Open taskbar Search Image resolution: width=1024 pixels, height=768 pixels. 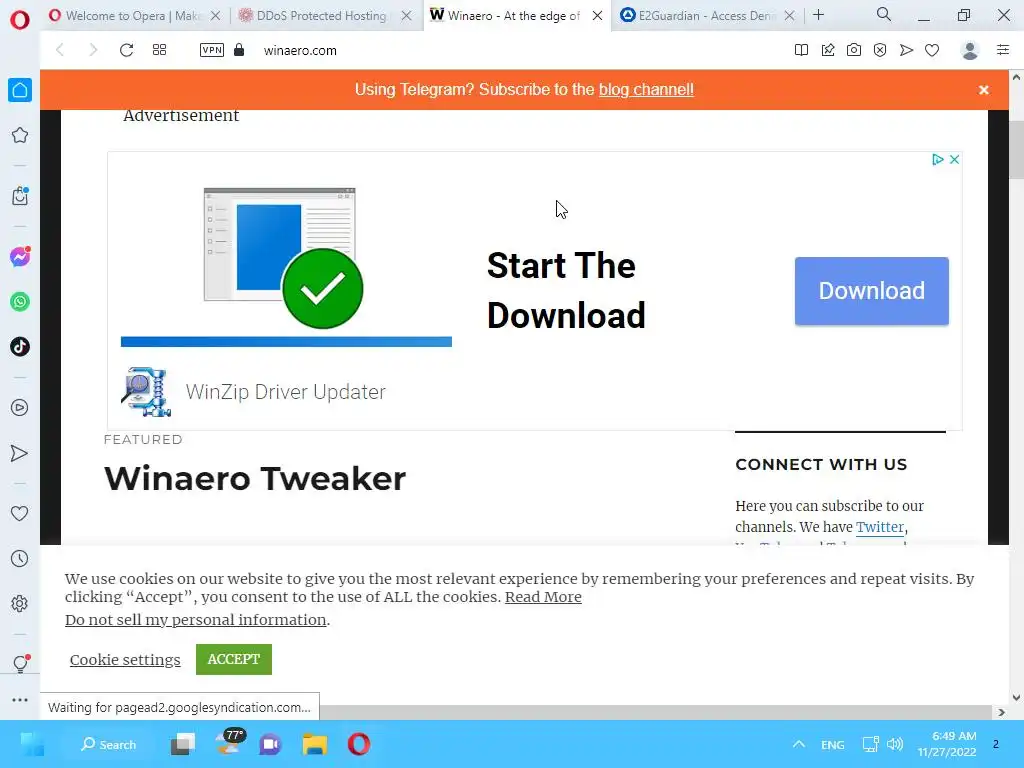108,744
